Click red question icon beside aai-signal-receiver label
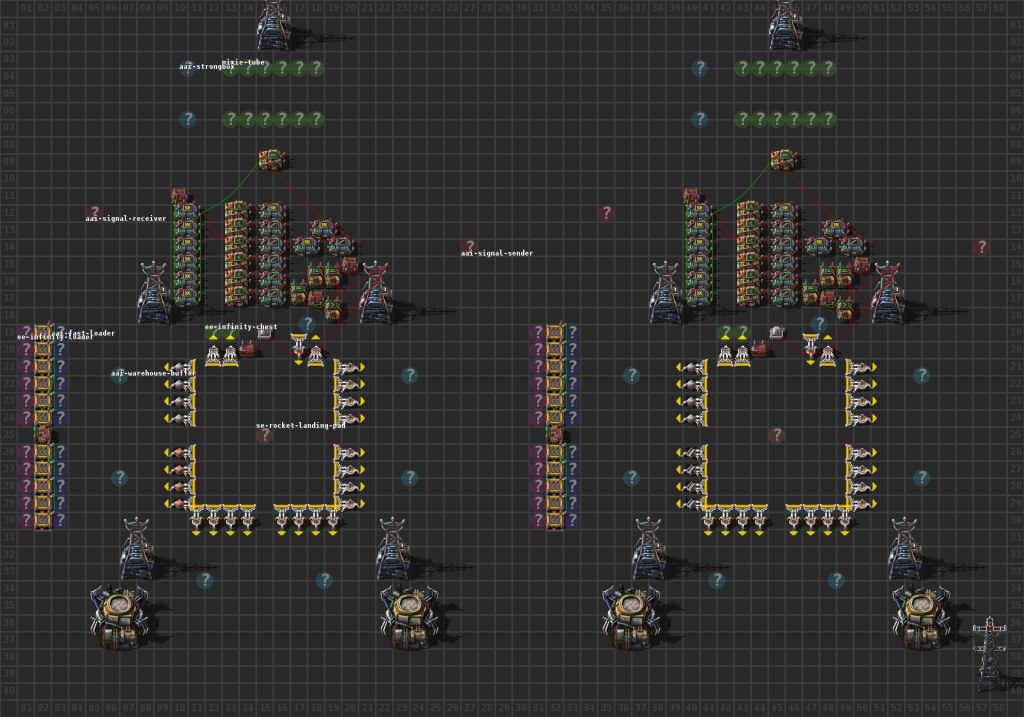 pos(94,212)
